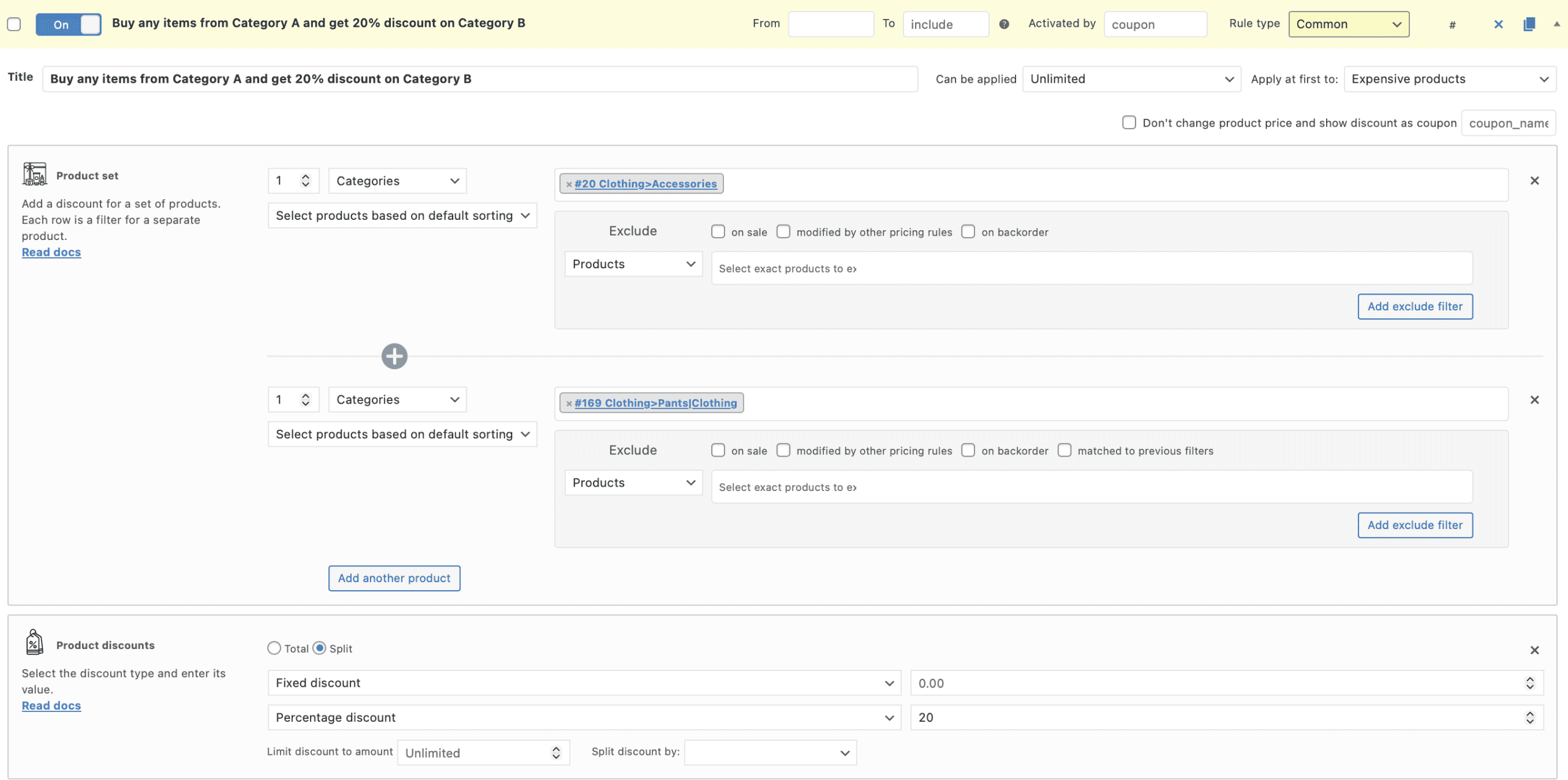Click the help question mark icon
Image resolution: width=1568 pixels, height=780 pixels.
pos(1004,24)
